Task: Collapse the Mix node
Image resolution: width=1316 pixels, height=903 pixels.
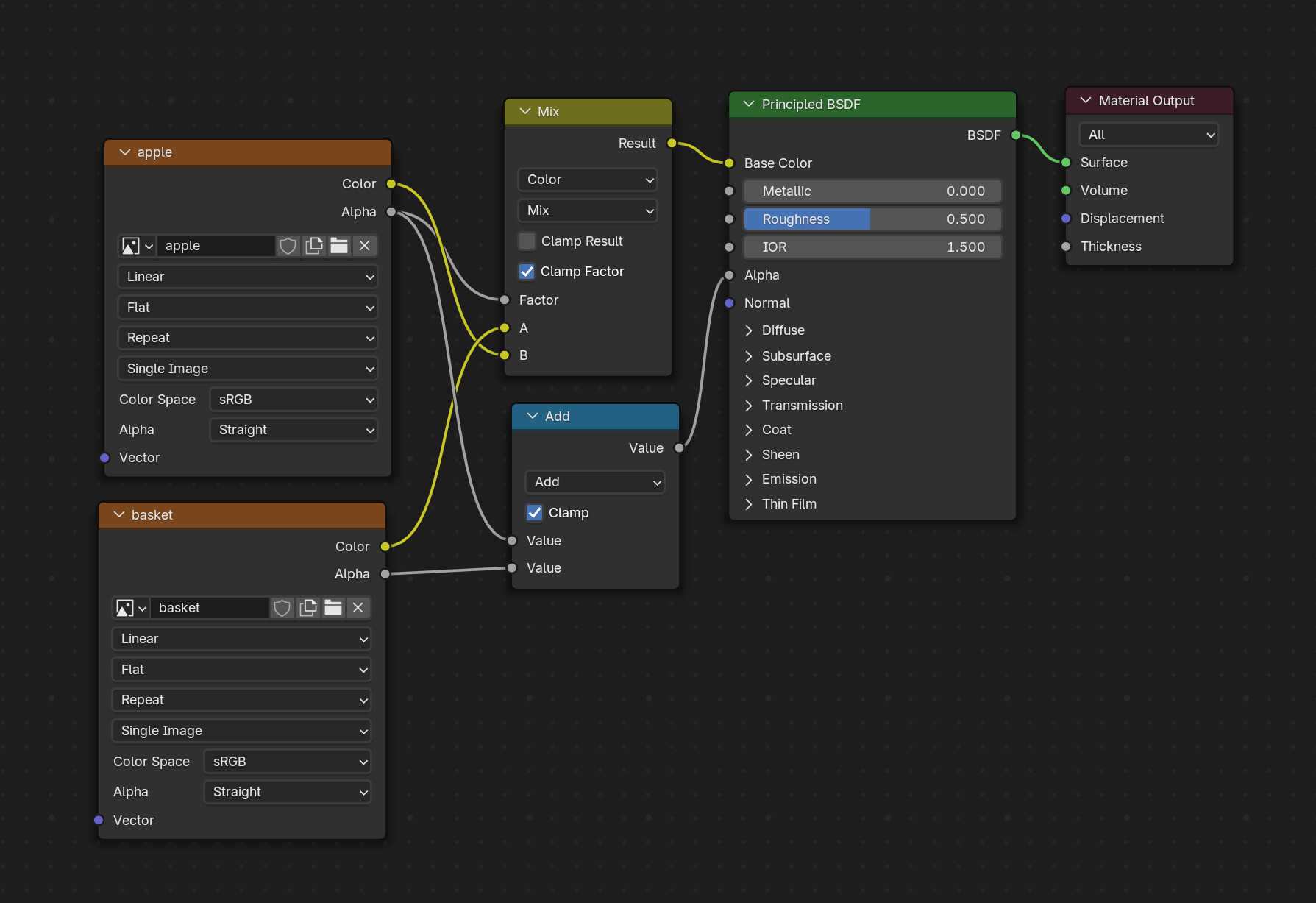Action: (x=524, y=112)
